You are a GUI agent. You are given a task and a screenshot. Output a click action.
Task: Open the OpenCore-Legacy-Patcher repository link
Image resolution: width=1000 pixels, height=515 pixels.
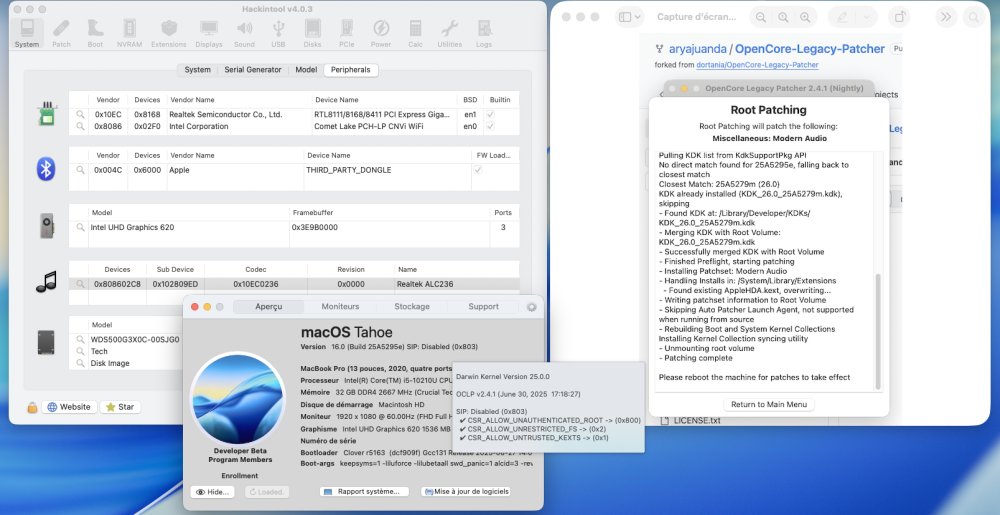(x=809, y=49)
